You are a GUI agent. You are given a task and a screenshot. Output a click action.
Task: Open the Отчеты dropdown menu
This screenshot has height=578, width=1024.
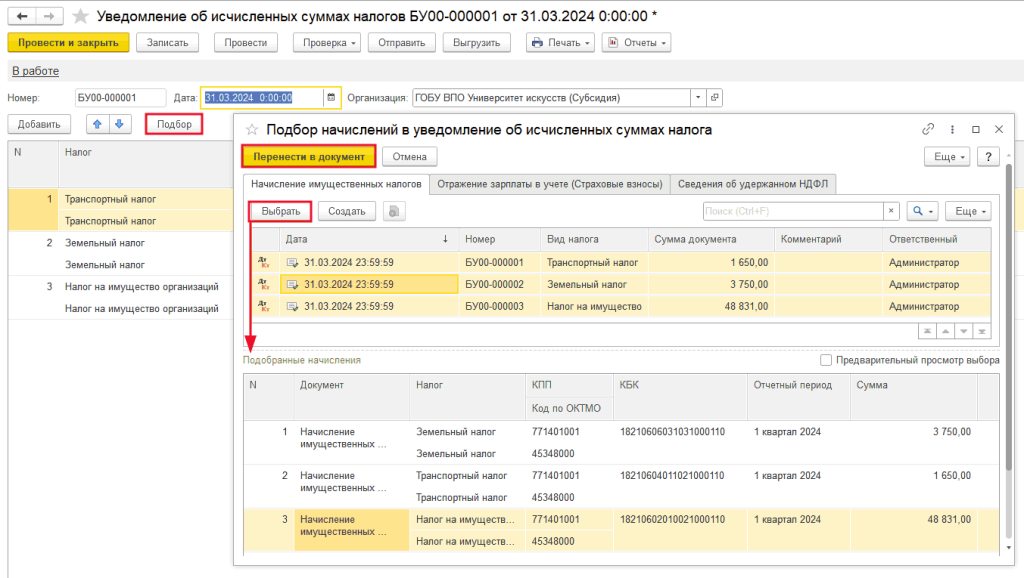tap(636, 43)
